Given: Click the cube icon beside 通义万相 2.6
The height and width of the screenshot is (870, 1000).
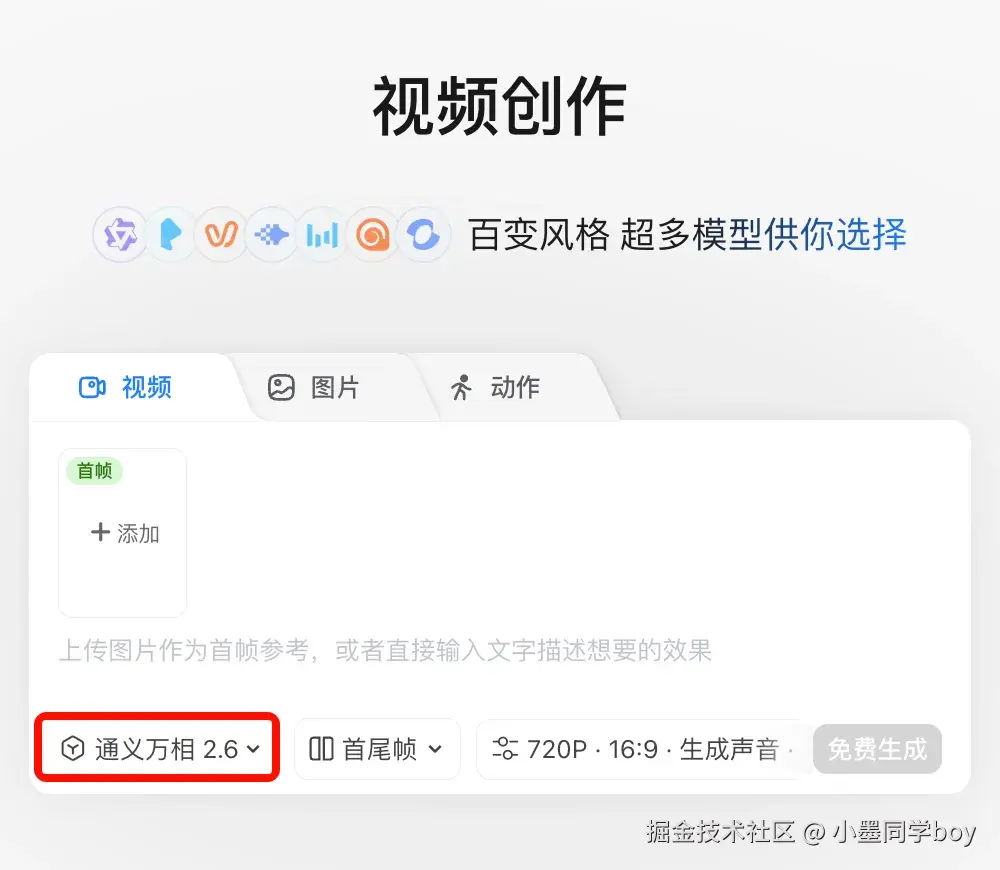Looking at the screenshot, I should pyautogui.click(x=73, y=748).
